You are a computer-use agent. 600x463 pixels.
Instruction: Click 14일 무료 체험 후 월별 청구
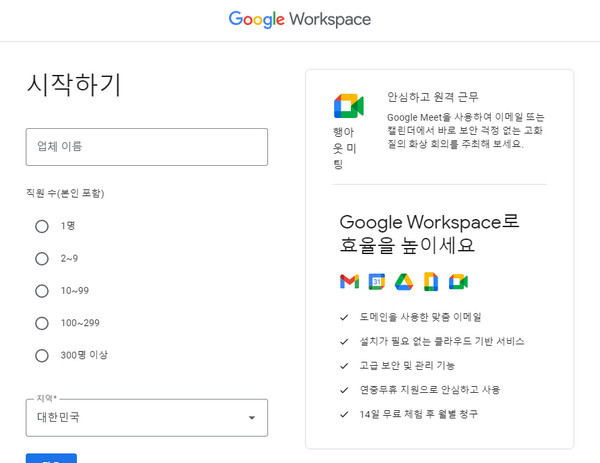[x=419, y=414]
